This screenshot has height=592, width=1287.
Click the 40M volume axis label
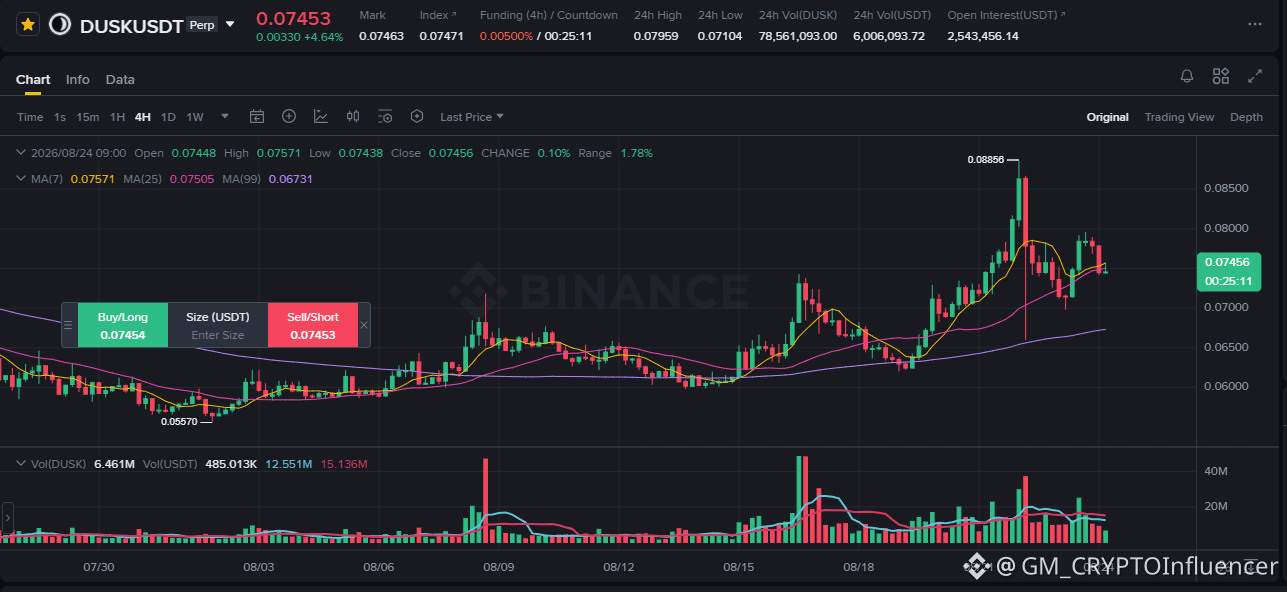1216,471
